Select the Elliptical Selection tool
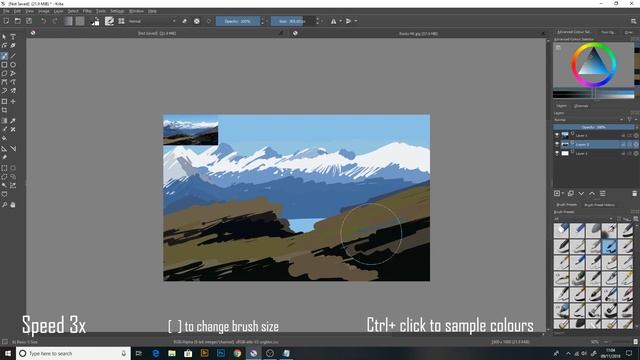 (13, 168)
